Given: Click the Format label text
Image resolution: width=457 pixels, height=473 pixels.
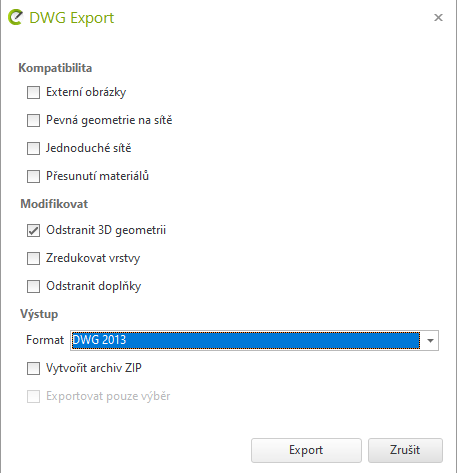Looking at the screenshot, I should coord(45,340).
